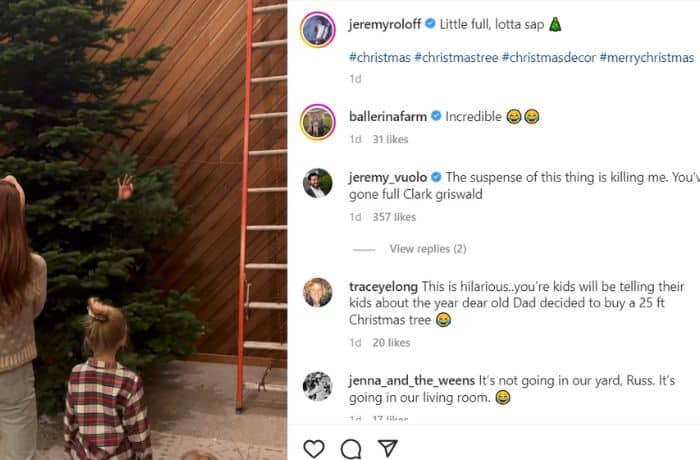This screenshot has width=700, height=460.
Task: Click ballerinafarm username
Action: (x=388, y=116)
